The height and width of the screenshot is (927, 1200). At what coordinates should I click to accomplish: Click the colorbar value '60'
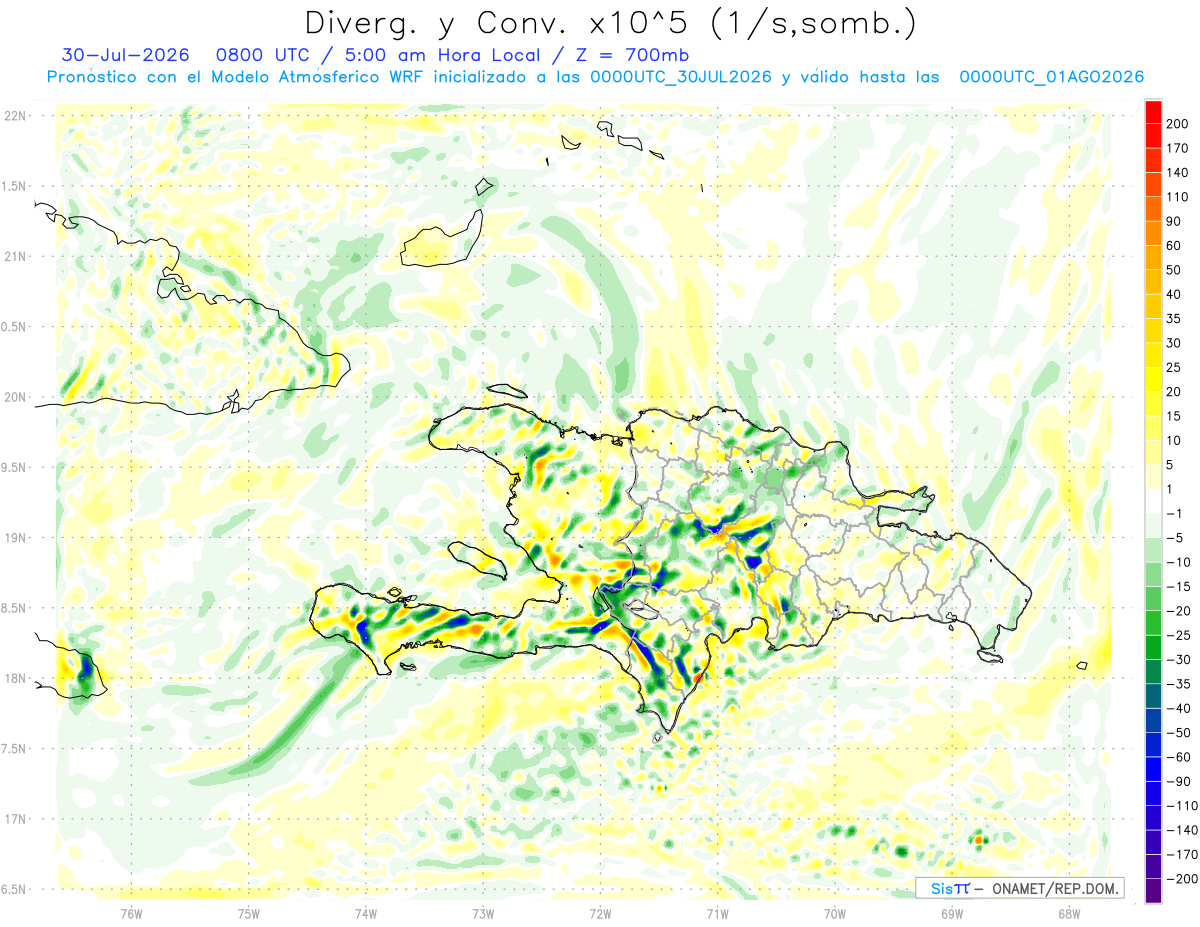pos(1174,246)
